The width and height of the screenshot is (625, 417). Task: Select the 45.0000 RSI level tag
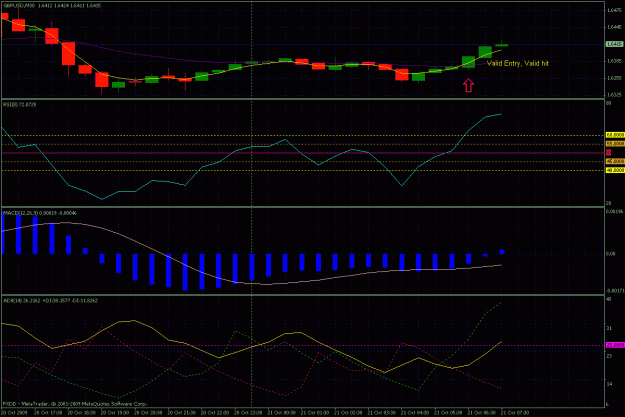tap(615, 161)
